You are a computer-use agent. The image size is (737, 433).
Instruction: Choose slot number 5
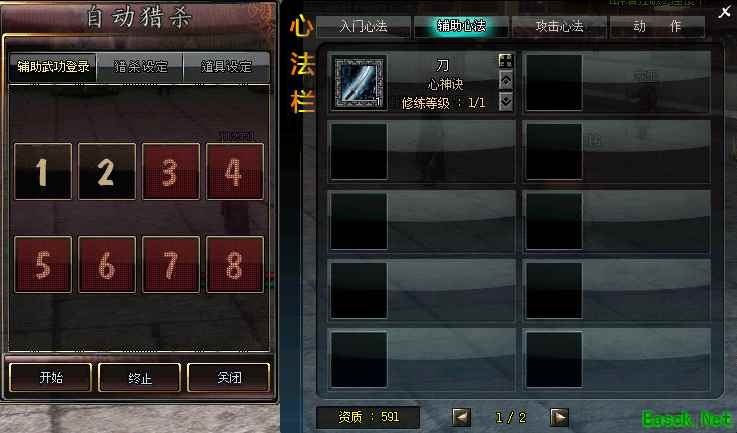tap(43, 265)
